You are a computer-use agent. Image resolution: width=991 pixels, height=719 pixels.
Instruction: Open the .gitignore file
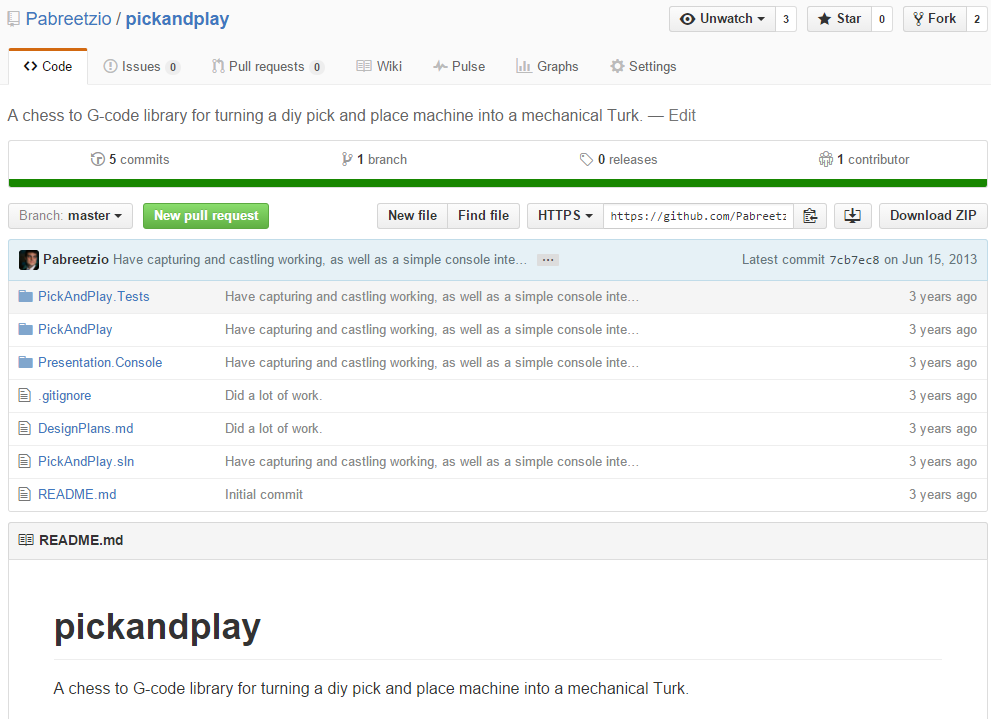(x=64, y=396)
